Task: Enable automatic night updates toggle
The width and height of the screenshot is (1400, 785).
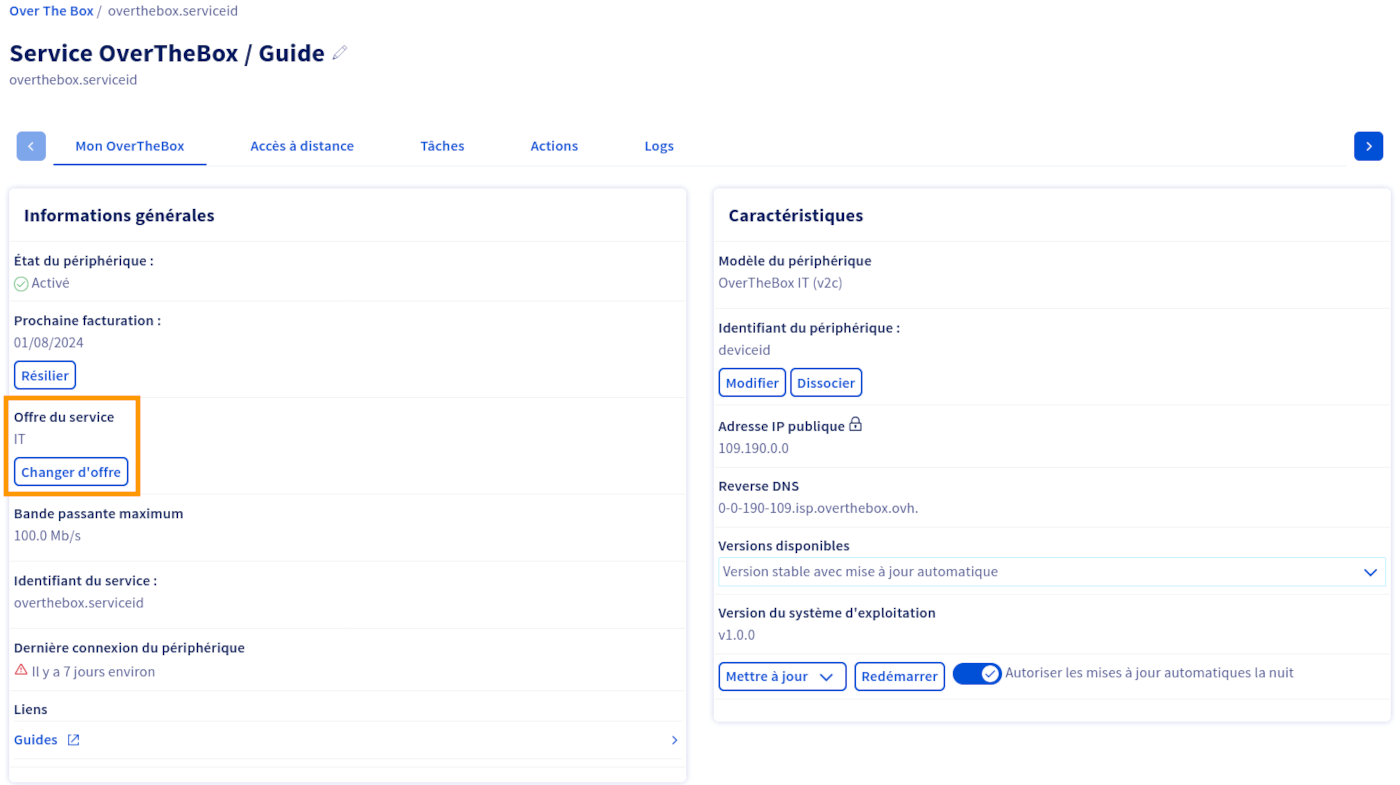Action: click(x=977, y=673)
